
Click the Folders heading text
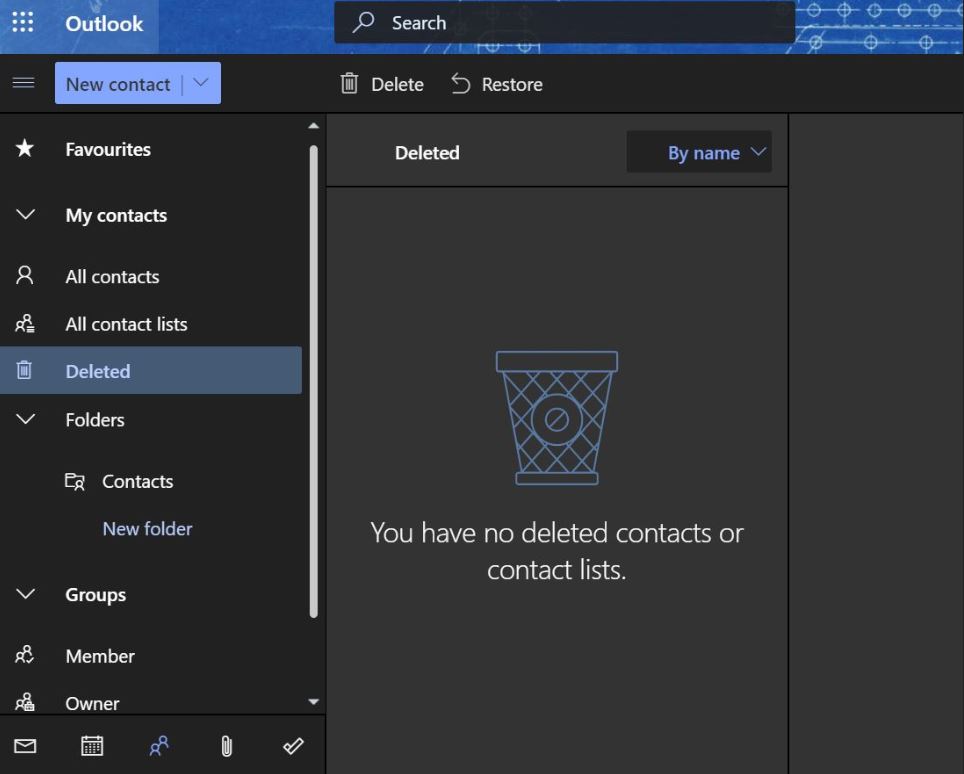coord(95,420)
